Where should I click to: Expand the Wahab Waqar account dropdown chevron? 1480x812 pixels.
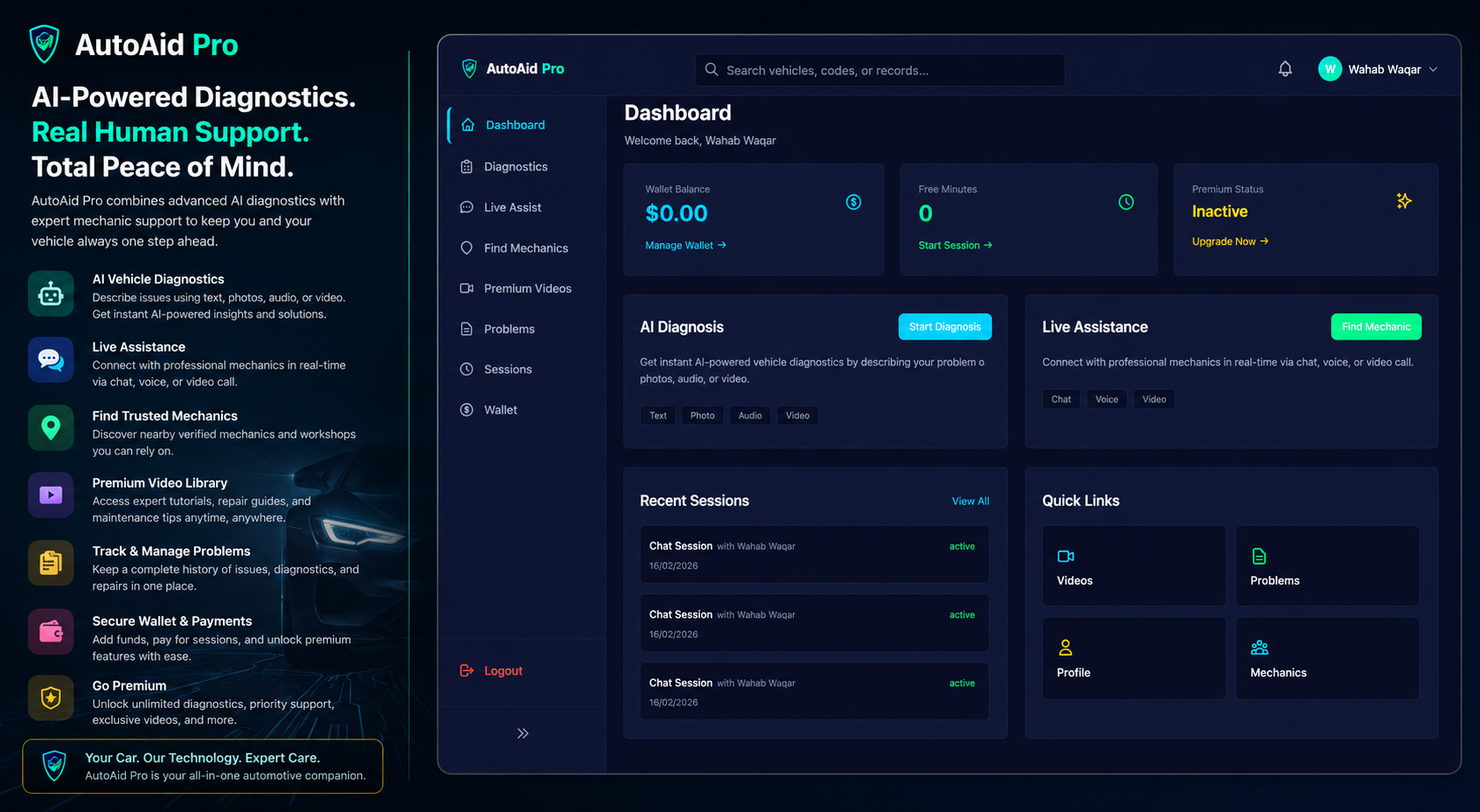[1433, 69]
